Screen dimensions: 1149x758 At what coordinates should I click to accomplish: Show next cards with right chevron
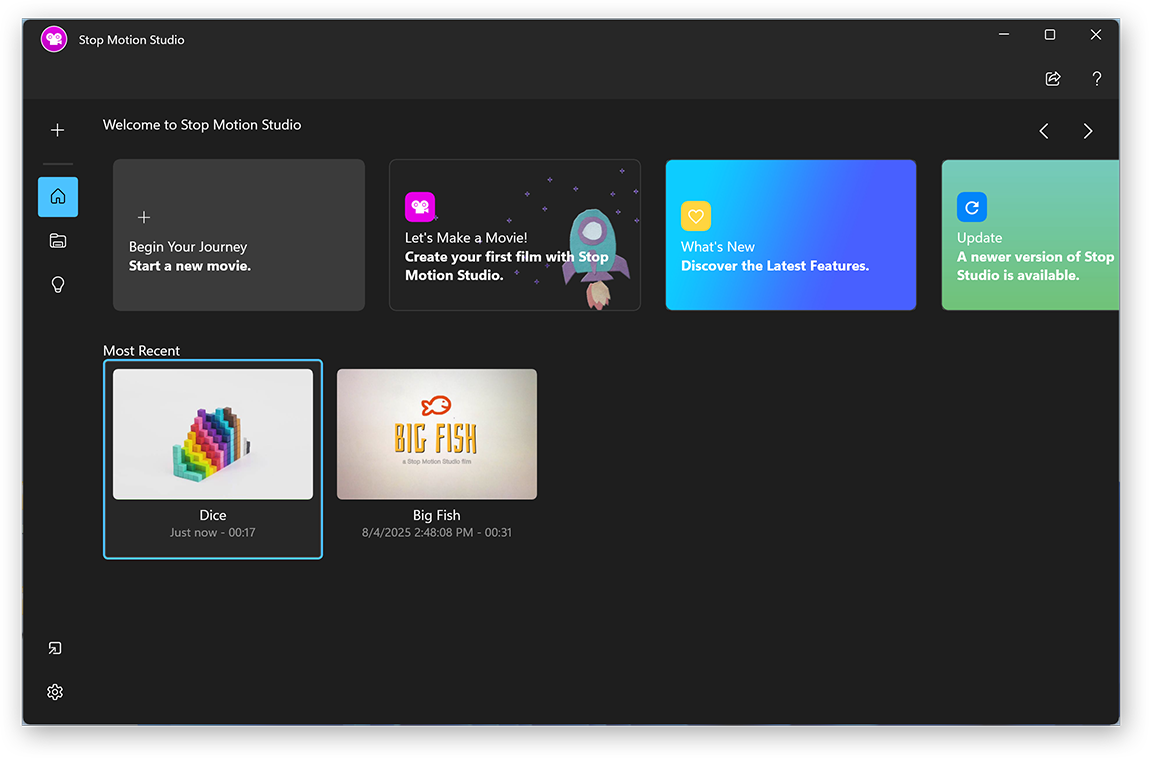coord(1087,131)
